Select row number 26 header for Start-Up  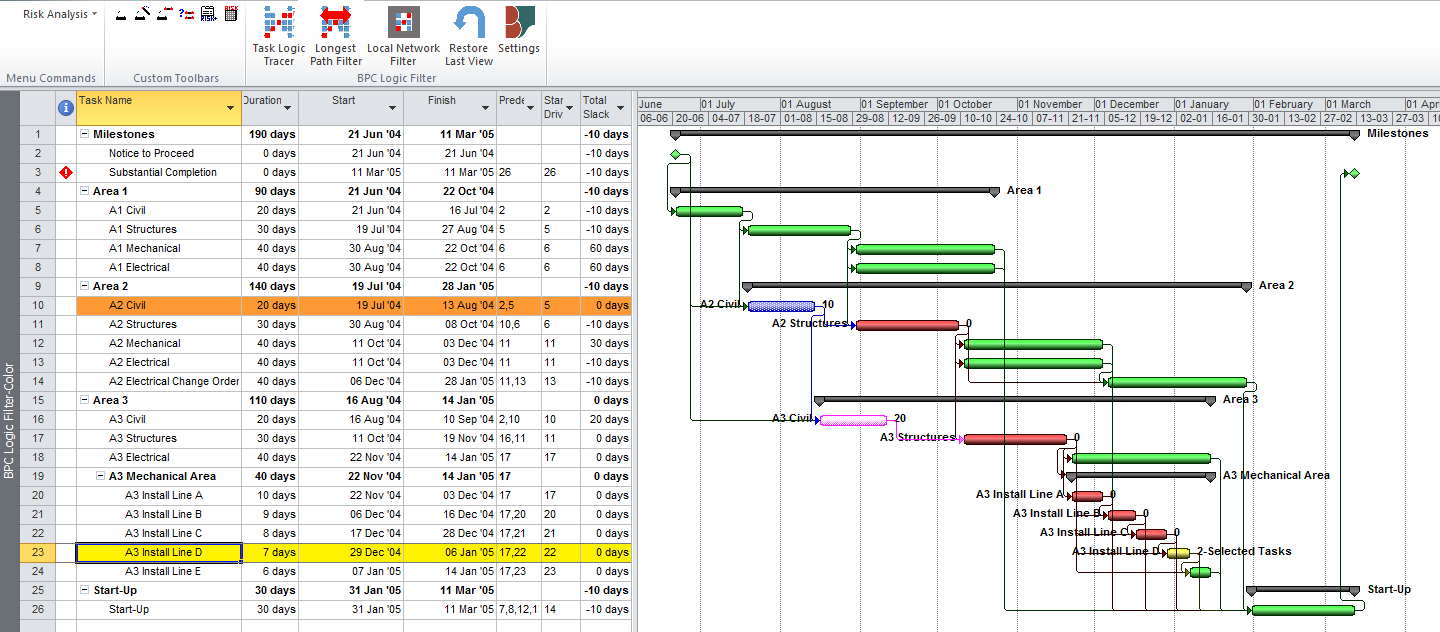coord(38,609)
